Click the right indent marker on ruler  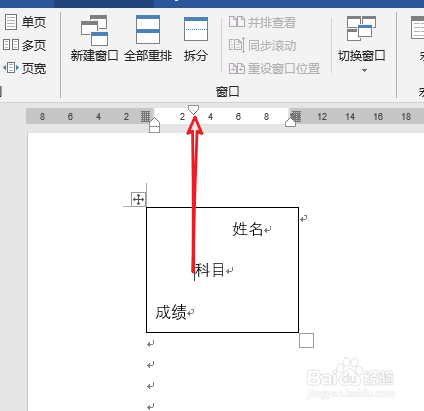pos(291,122)
